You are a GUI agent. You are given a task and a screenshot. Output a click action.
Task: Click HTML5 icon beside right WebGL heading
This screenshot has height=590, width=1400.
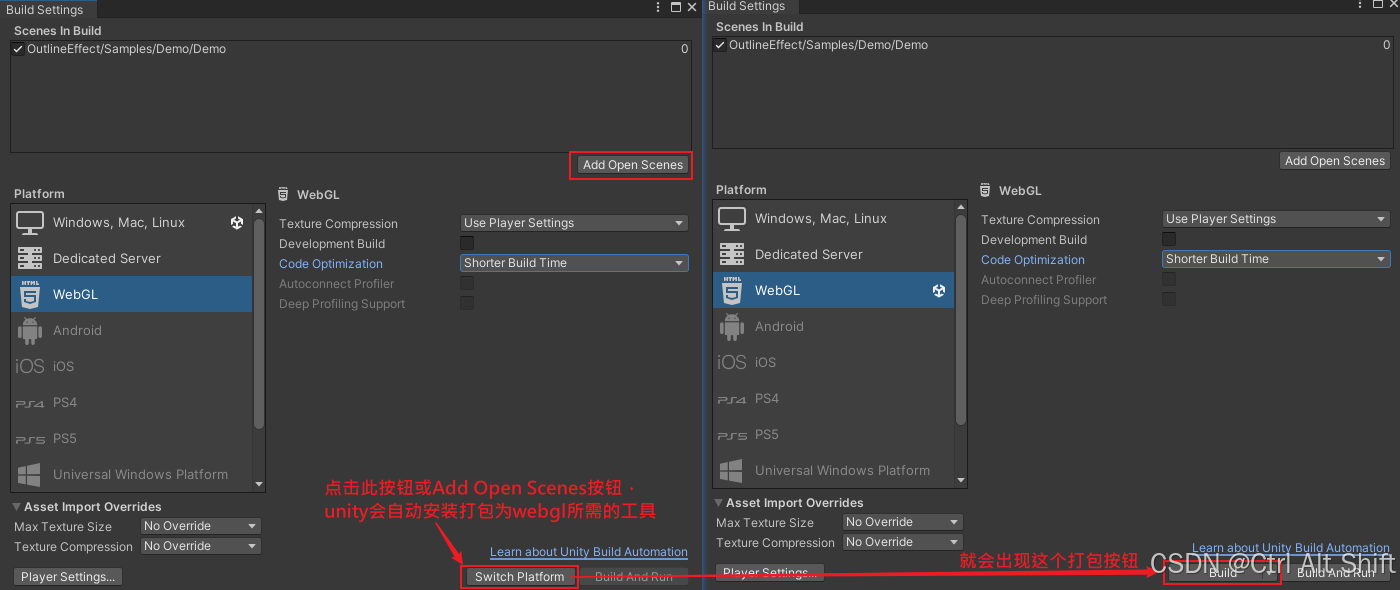click(986, 190)
